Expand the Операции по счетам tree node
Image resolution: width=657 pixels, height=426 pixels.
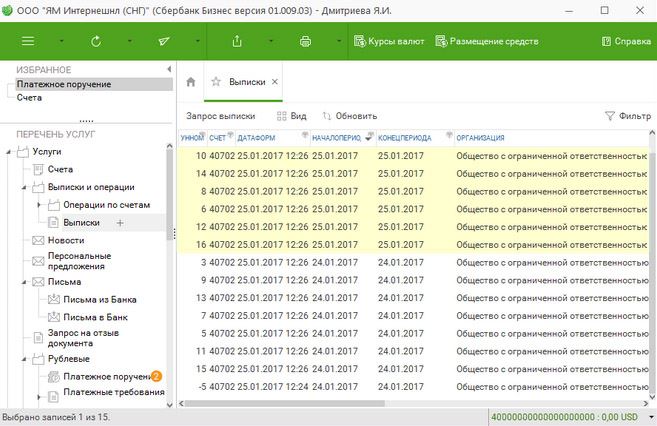(39, 205)
